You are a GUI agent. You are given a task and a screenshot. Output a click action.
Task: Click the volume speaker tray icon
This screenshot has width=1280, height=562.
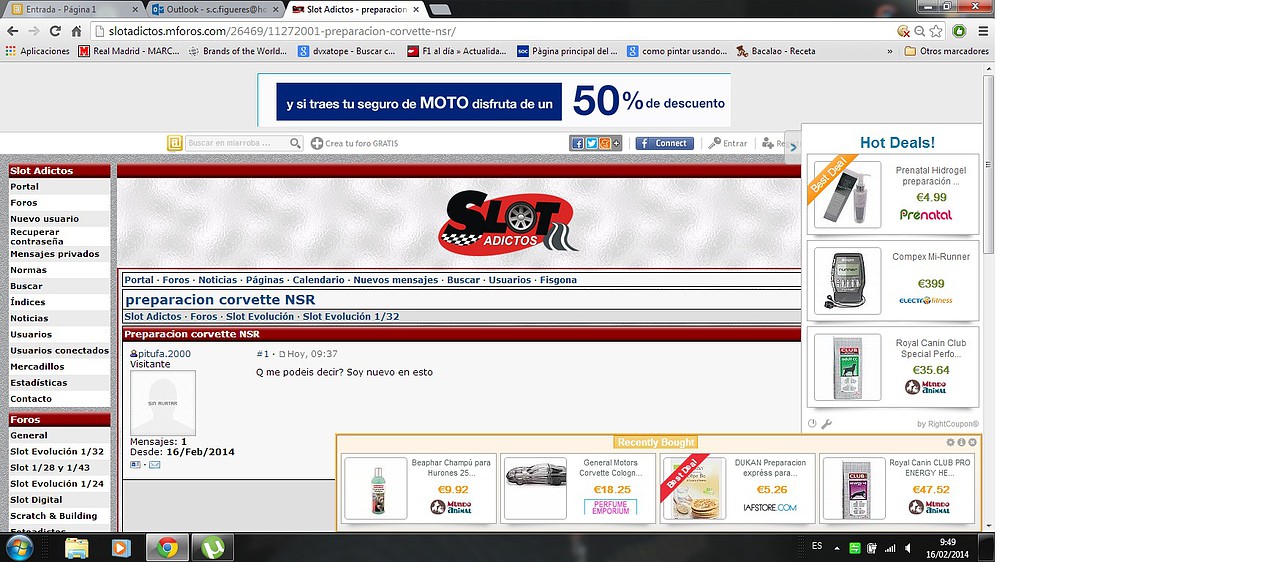[907, 548]
